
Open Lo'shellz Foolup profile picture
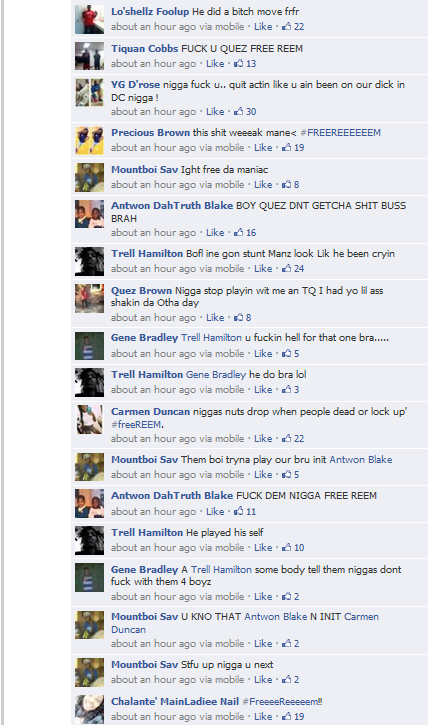click(89, 19)
